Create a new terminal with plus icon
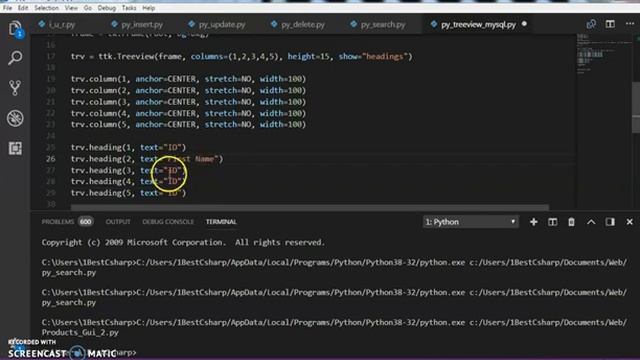The image size is (640, 360). 533,222
